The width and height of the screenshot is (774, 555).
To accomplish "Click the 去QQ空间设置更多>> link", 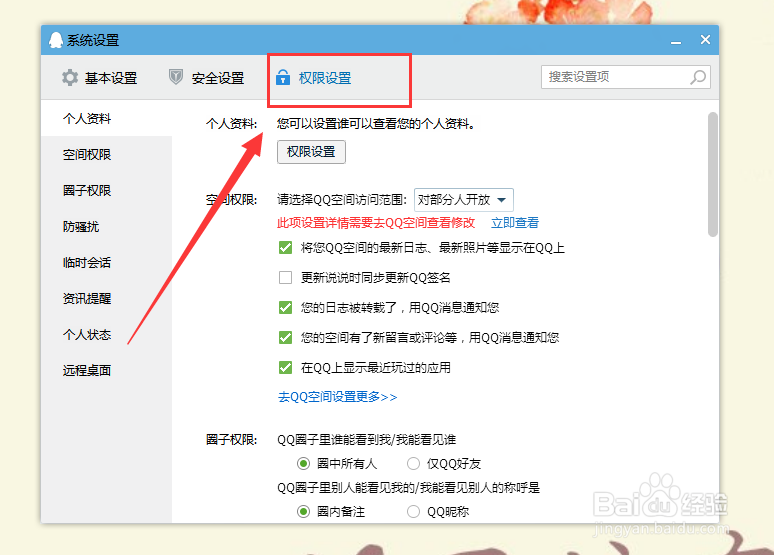I will [338, 397].
